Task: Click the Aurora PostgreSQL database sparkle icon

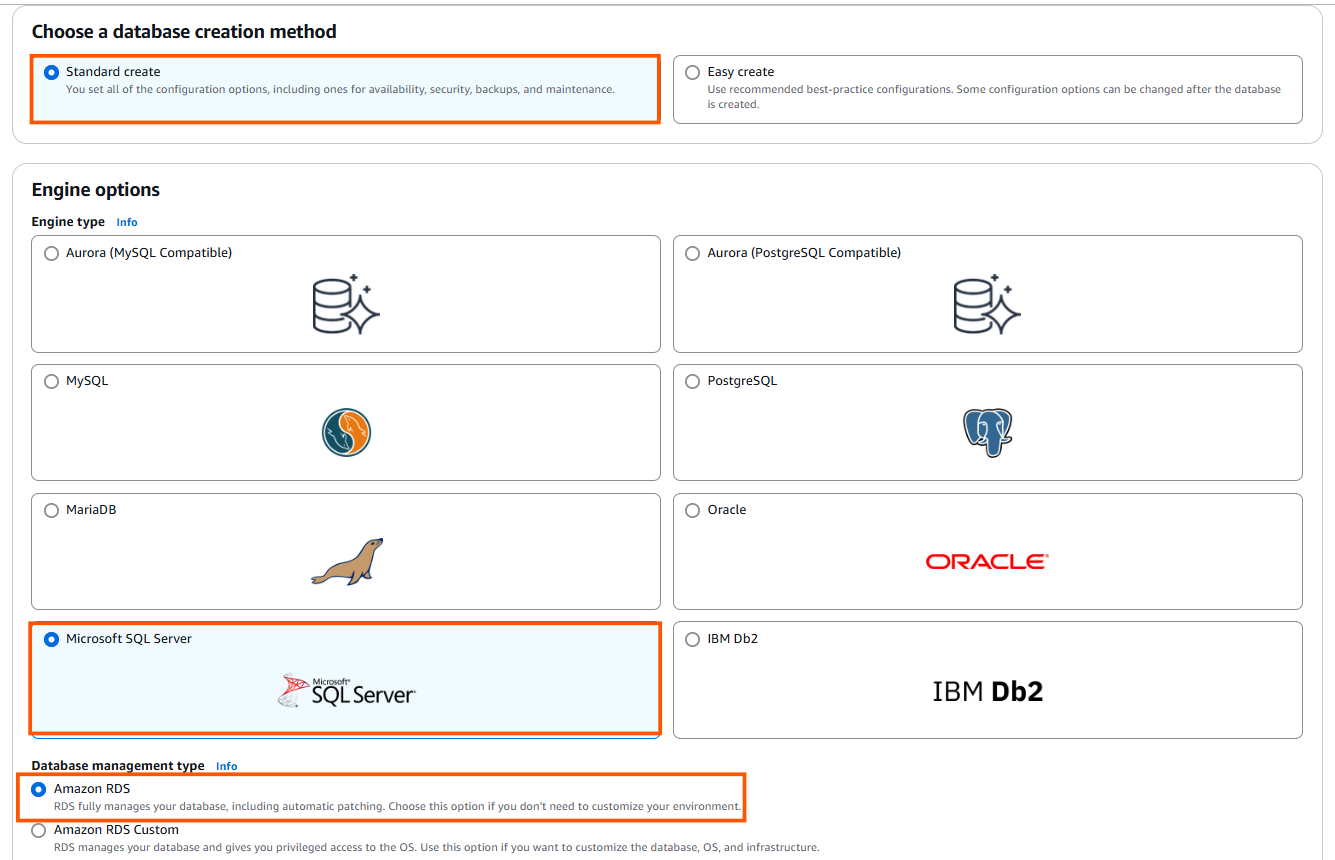Action: point(987,304)
